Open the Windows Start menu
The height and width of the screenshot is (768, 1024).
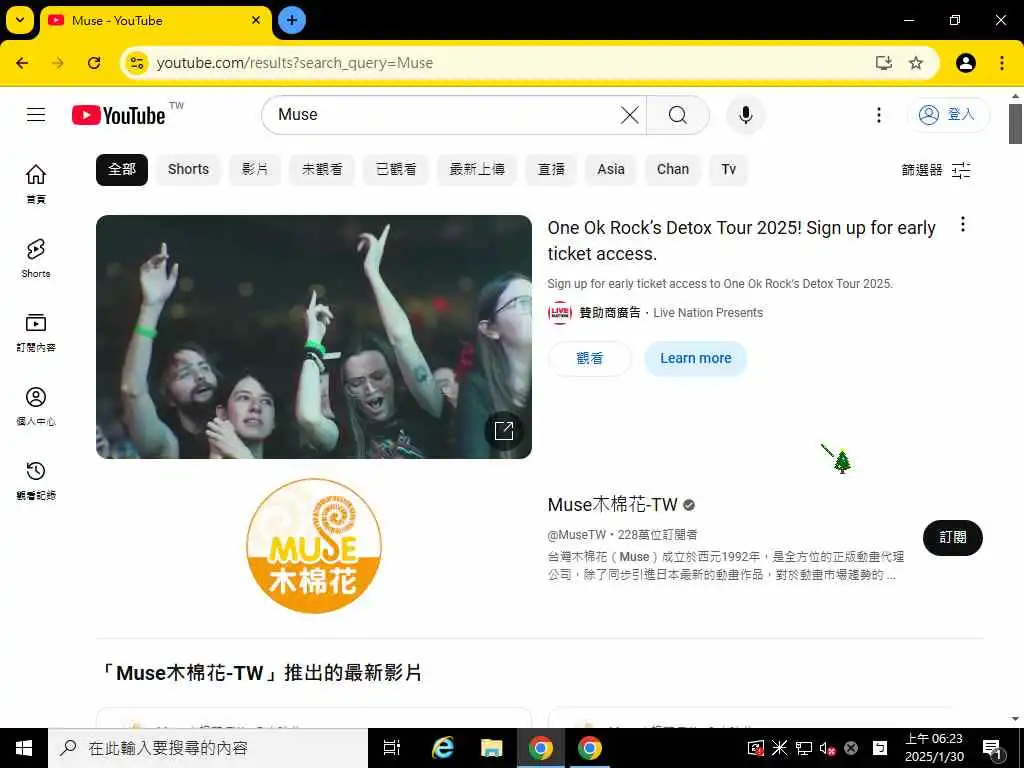[24, 748]
